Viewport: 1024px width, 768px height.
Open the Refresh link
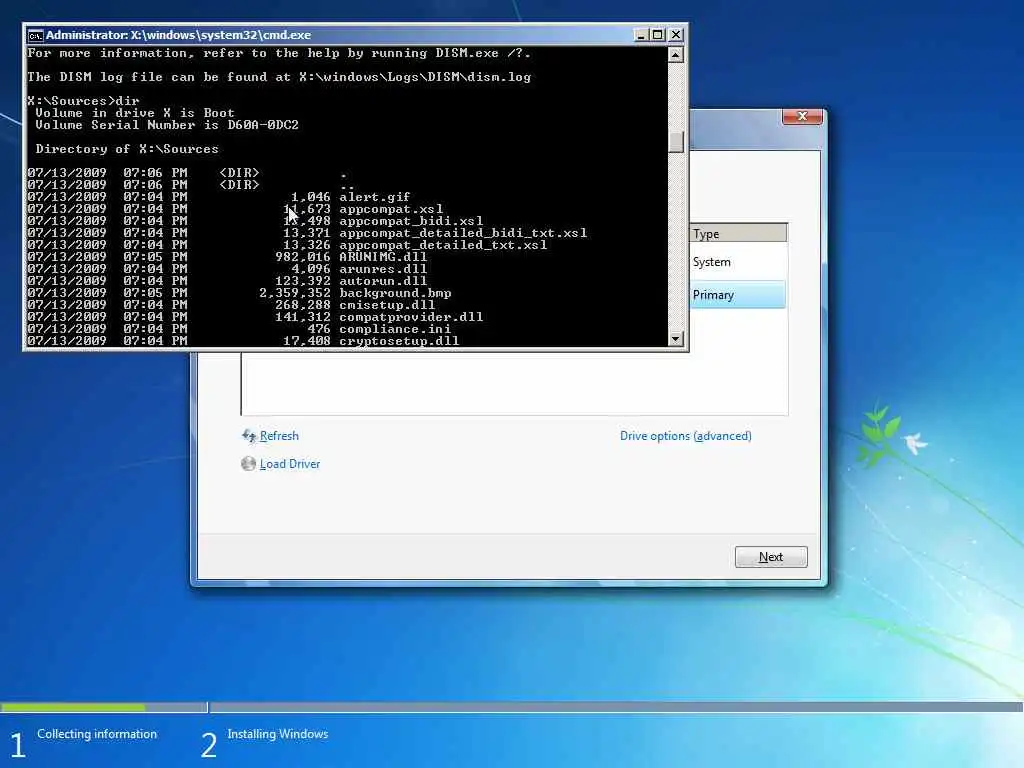point(279,436)
